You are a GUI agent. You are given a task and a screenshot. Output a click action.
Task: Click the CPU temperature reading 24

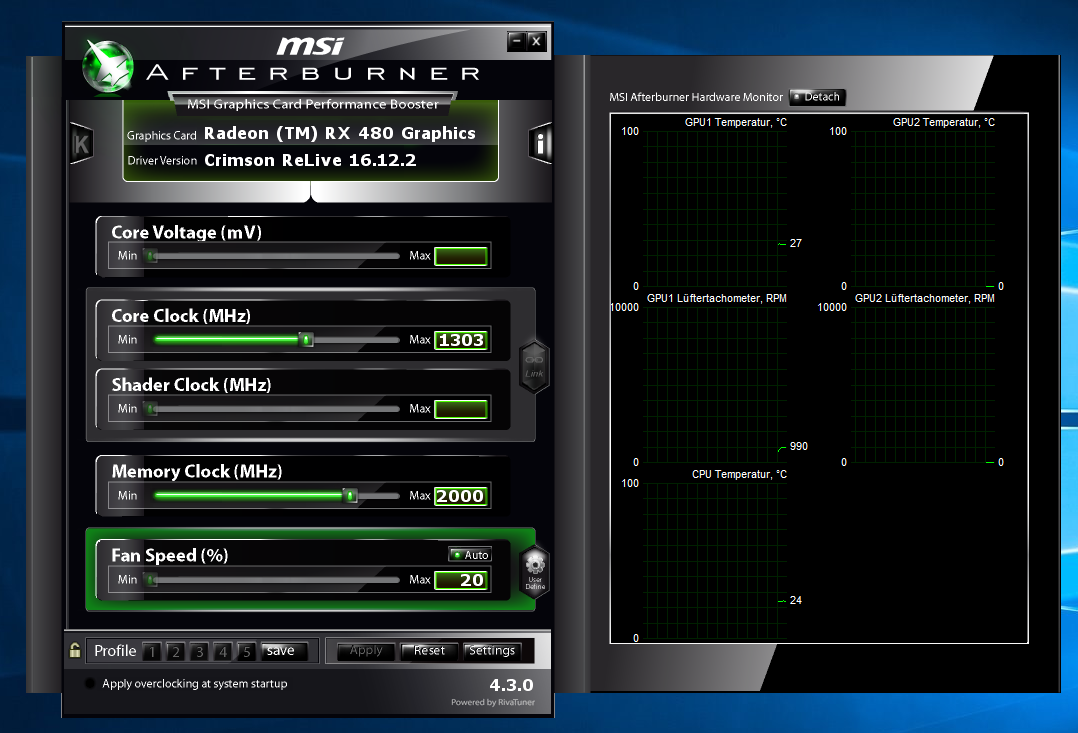coord(795,600)
